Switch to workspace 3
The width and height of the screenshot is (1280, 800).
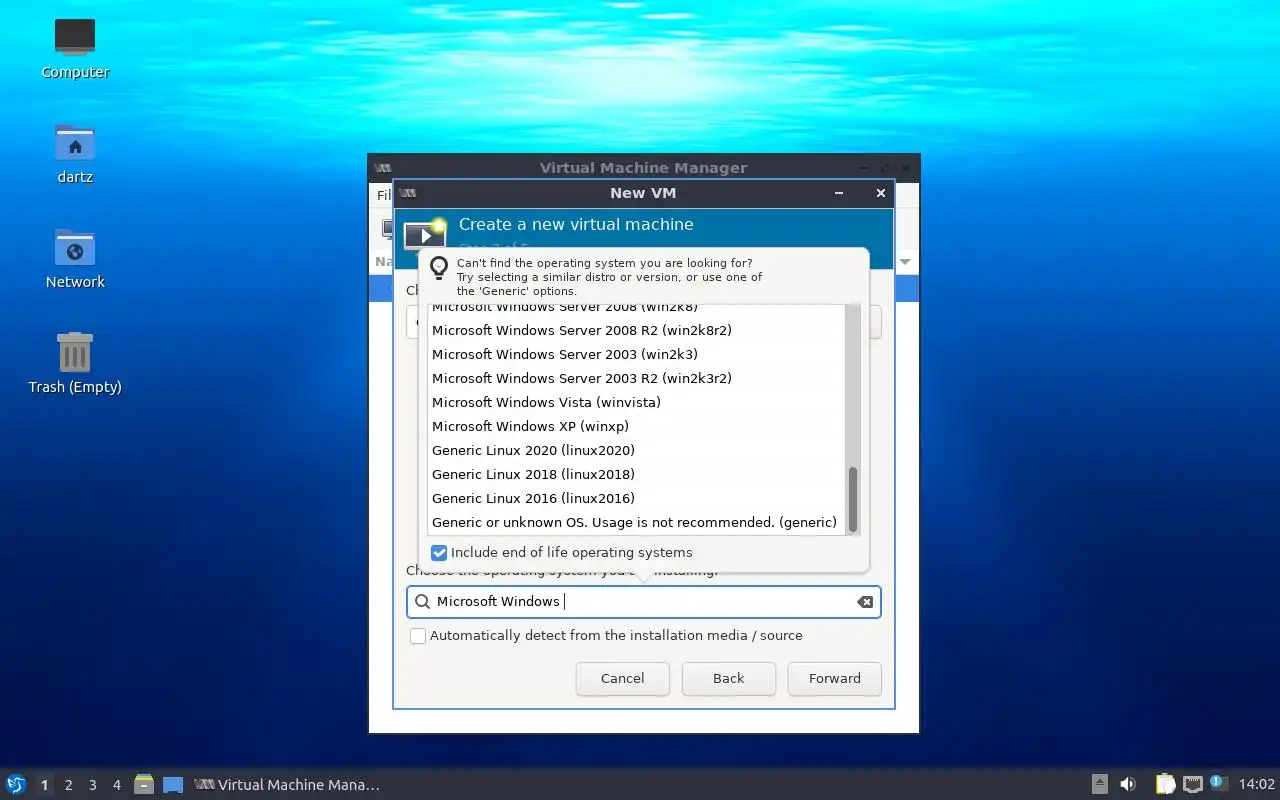coord(92,785)
